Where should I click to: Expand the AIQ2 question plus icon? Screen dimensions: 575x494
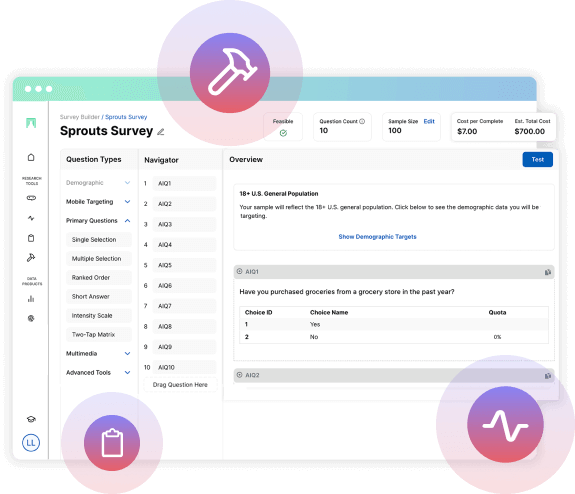coord(239,375)
